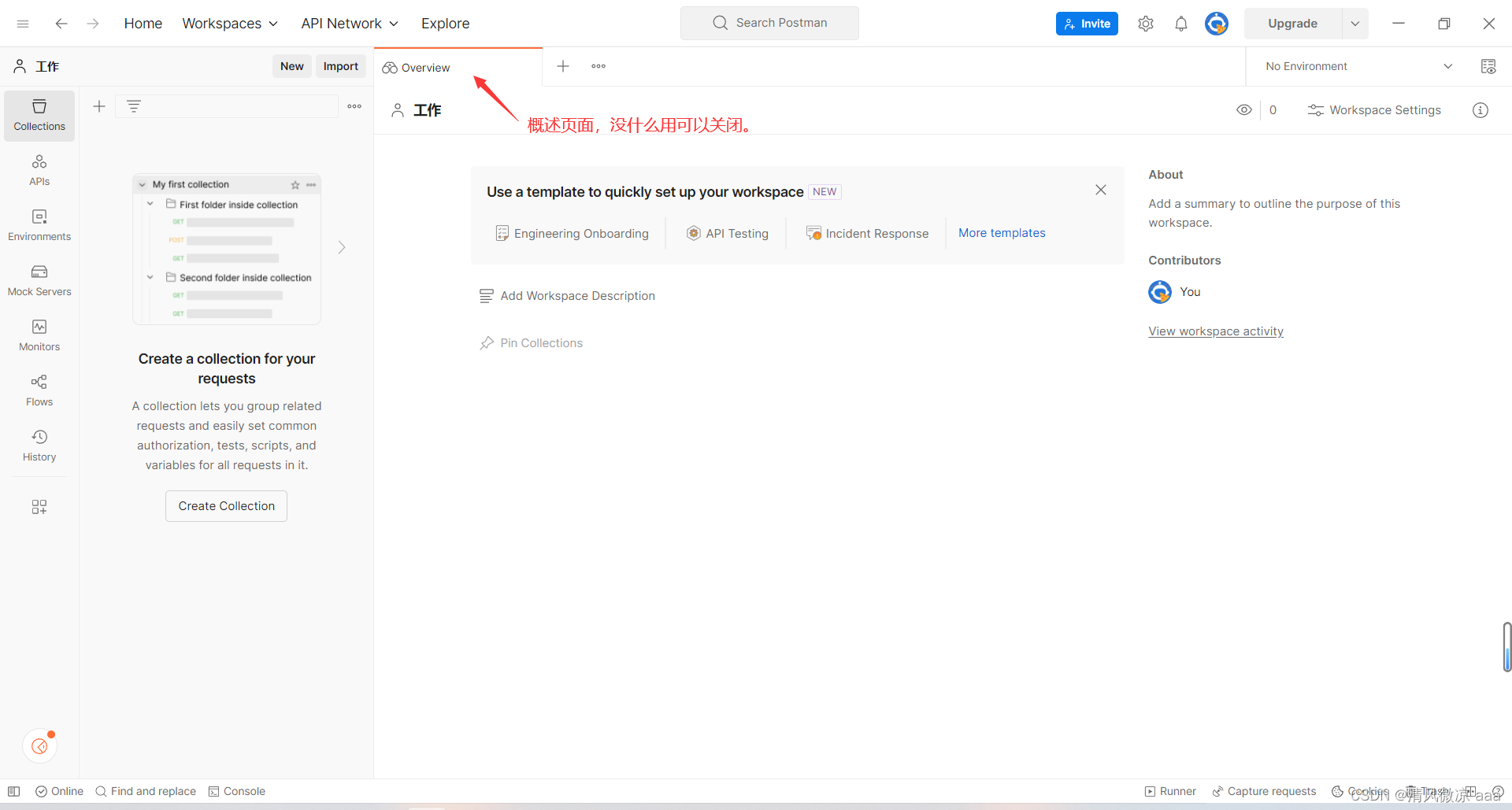Click the Upgrade button

coord(1293,24)
